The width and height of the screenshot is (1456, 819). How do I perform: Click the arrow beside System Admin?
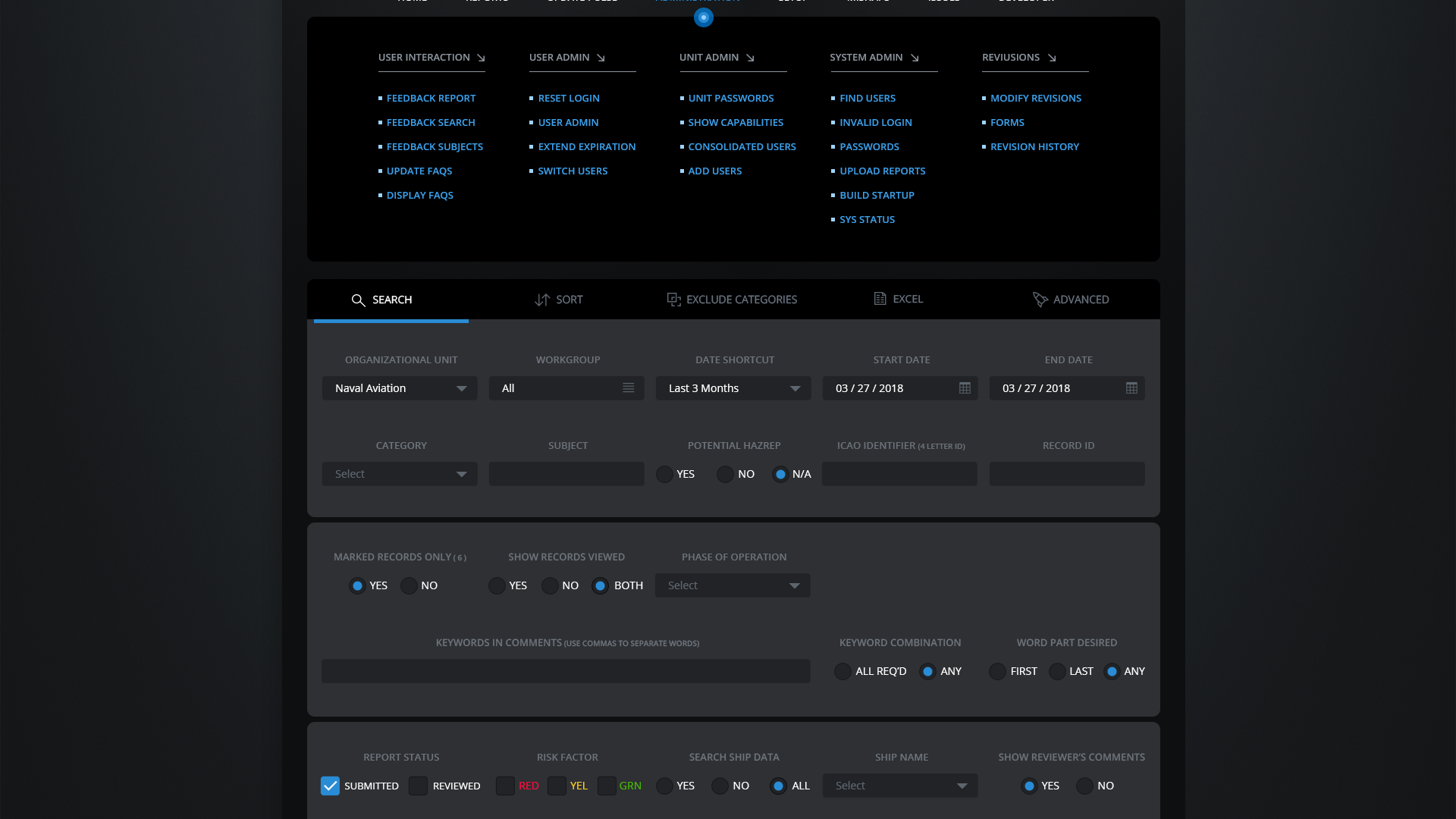tap(915, 58)
